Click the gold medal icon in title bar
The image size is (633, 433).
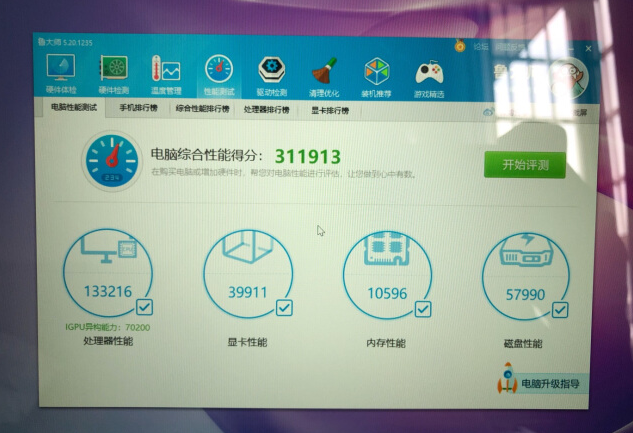point(460,46)
